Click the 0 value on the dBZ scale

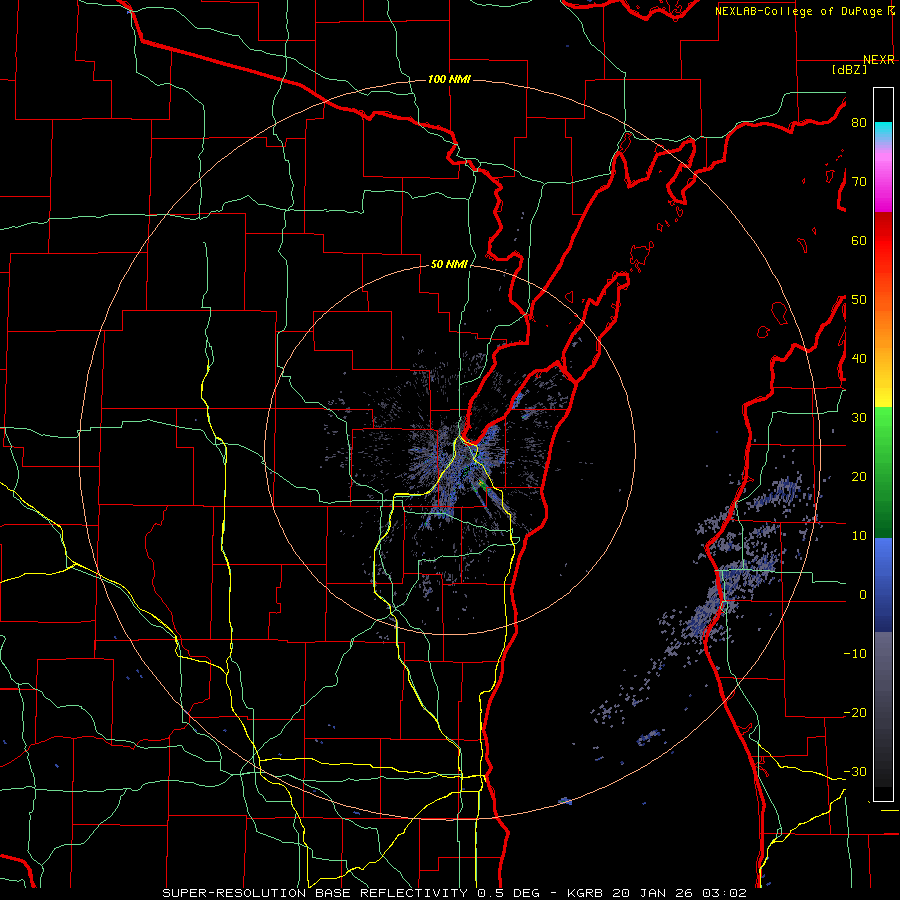click(x=862, y=595)
